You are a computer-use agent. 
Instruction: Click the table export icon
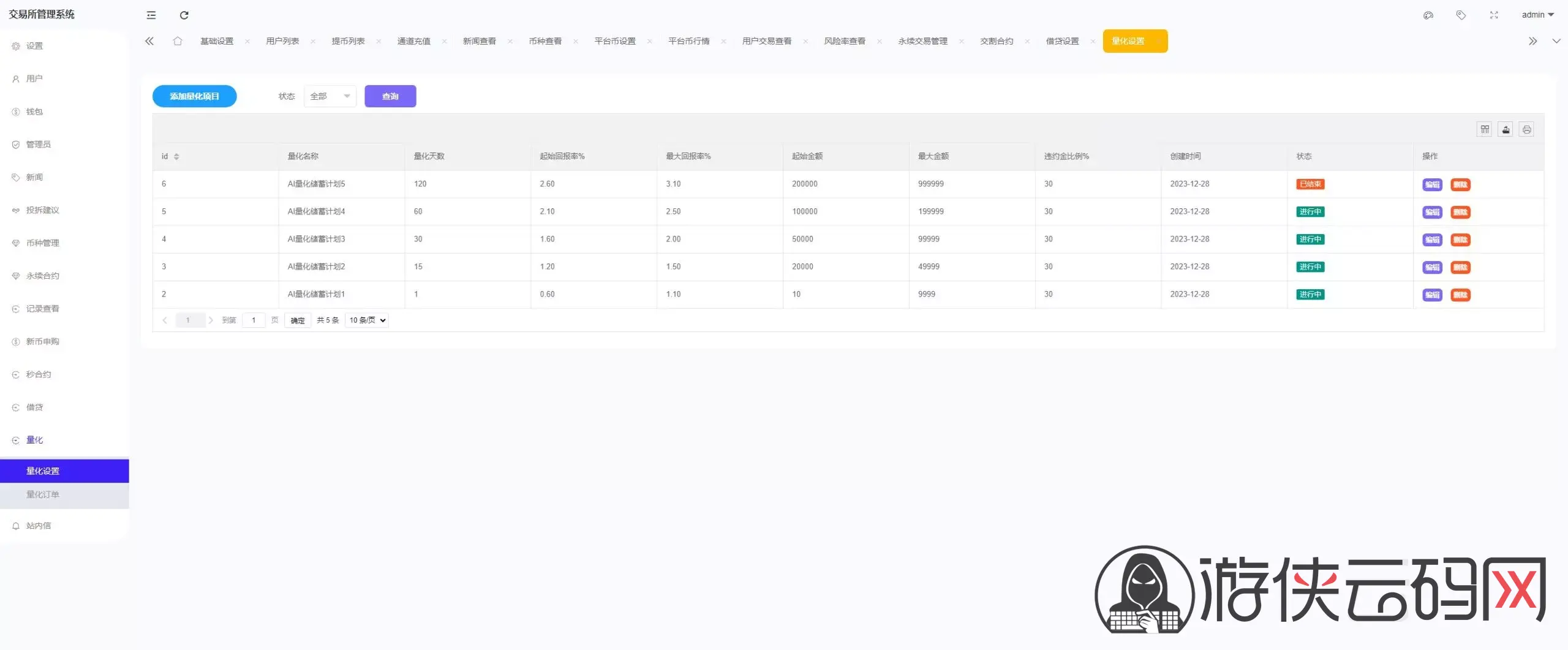[x=1506, y=129]
